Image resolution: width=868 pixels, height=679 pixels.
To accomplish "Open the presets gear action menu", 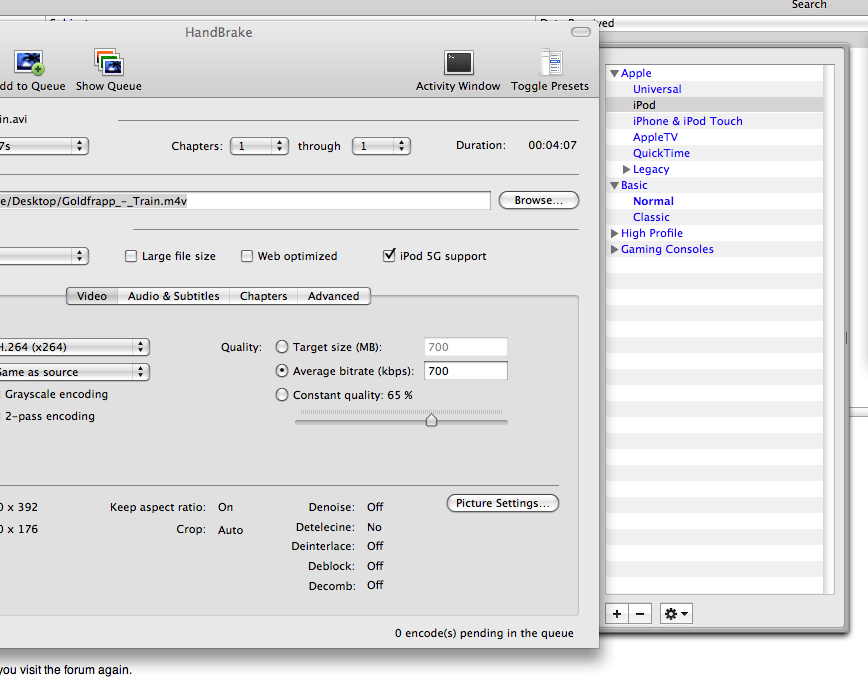I will (676, 614).
